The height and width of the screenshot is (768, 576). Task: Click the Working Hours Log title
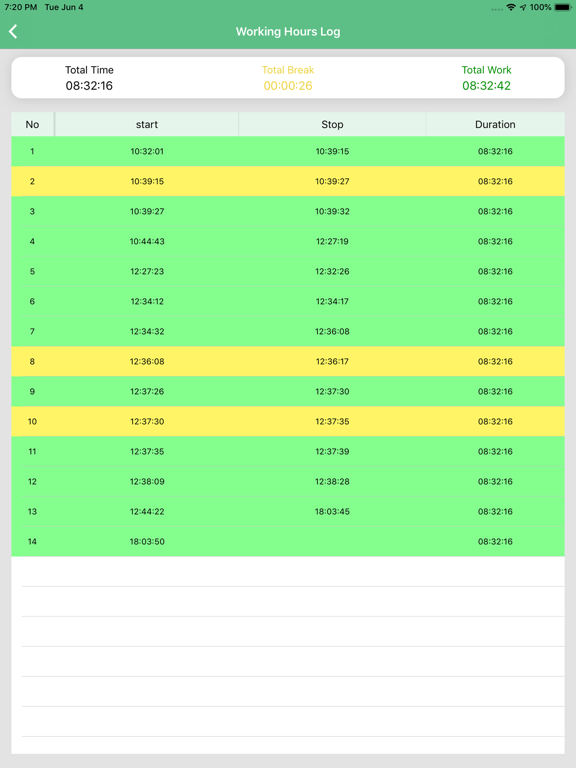[x=288, y=32]
